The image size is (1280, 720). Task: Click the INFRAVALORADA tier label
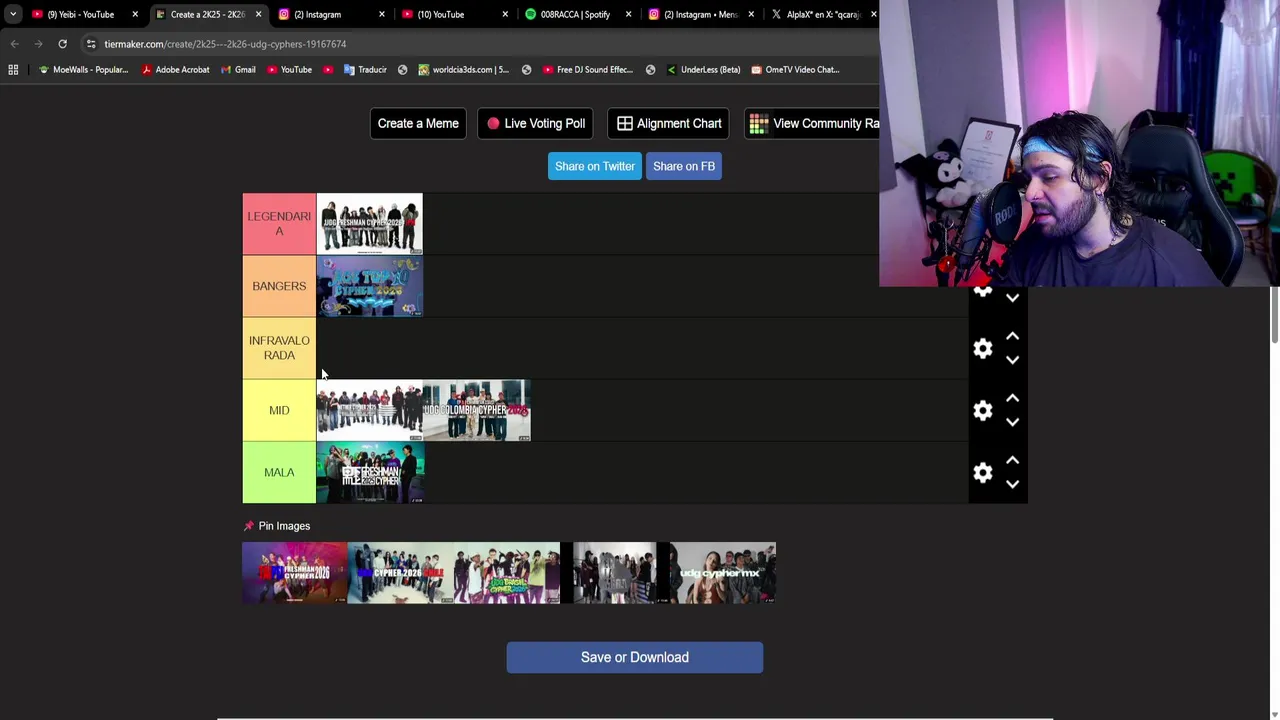[x=279, y=348]
